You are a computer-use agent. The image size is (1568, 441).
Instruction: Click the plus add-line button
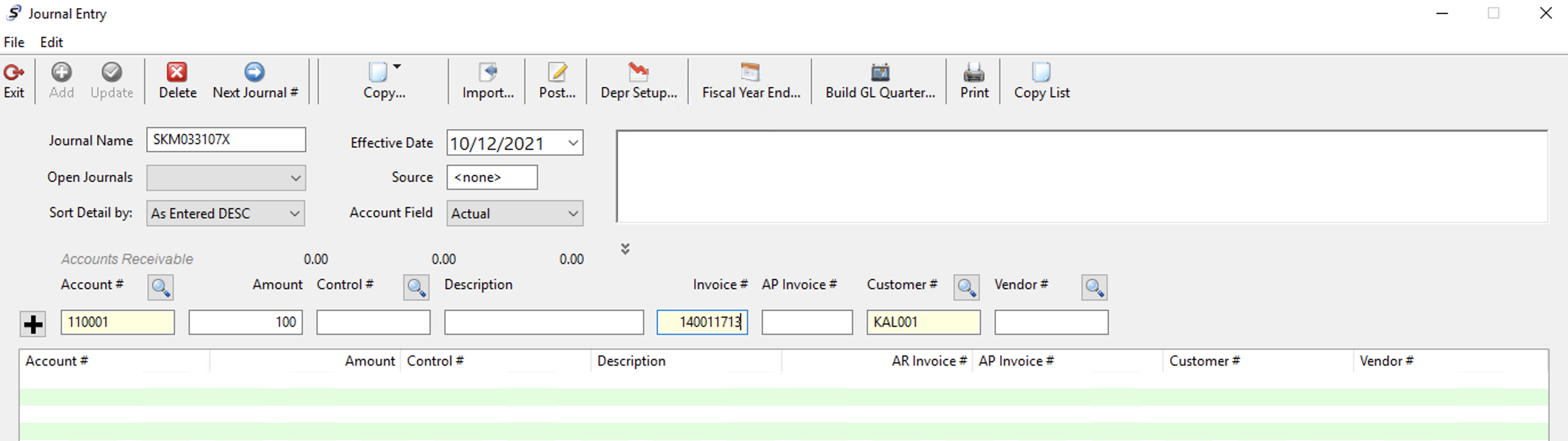(x=33, y=324)
